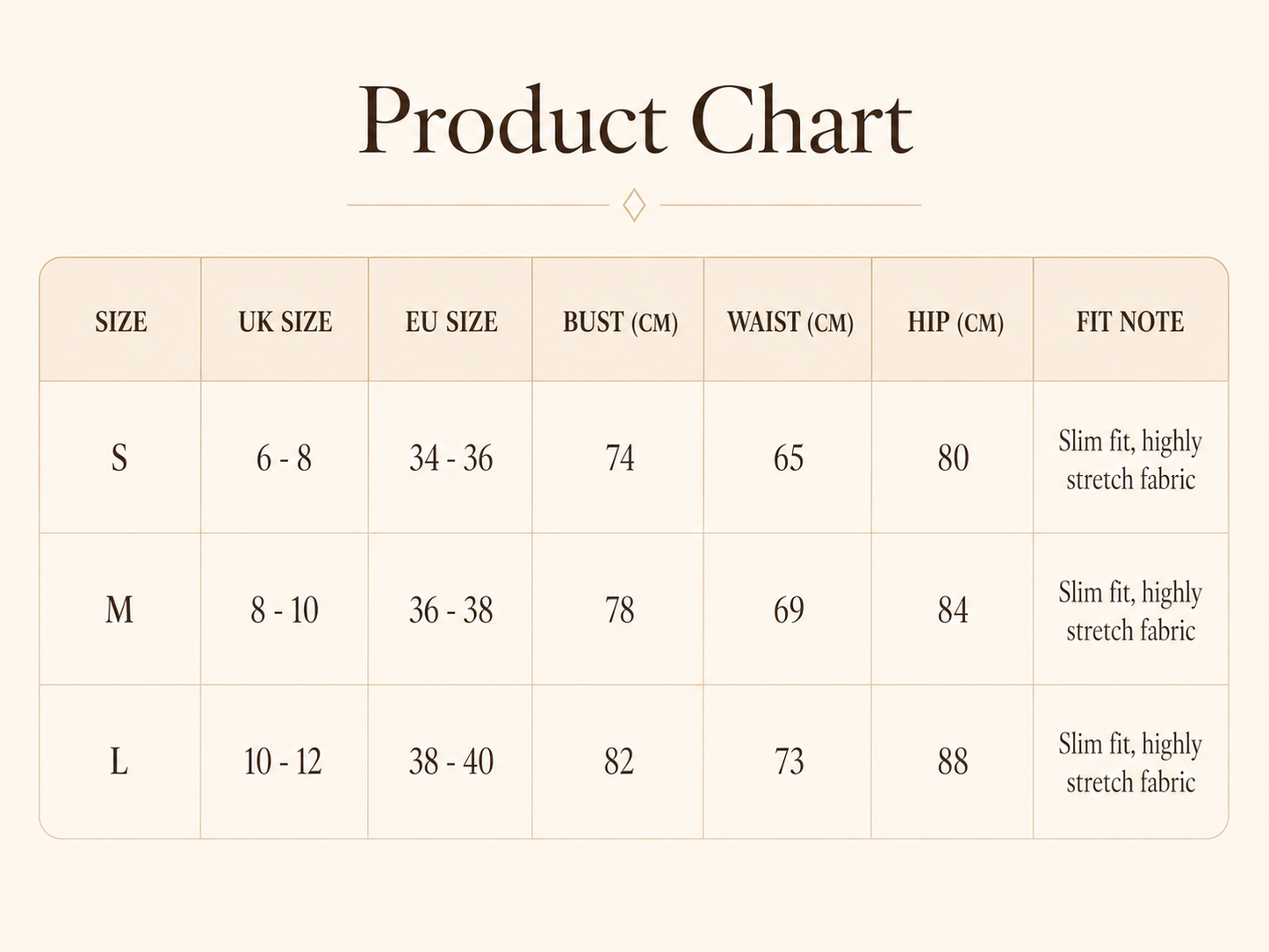Click the bust value 82 cell

pos(619,761)
